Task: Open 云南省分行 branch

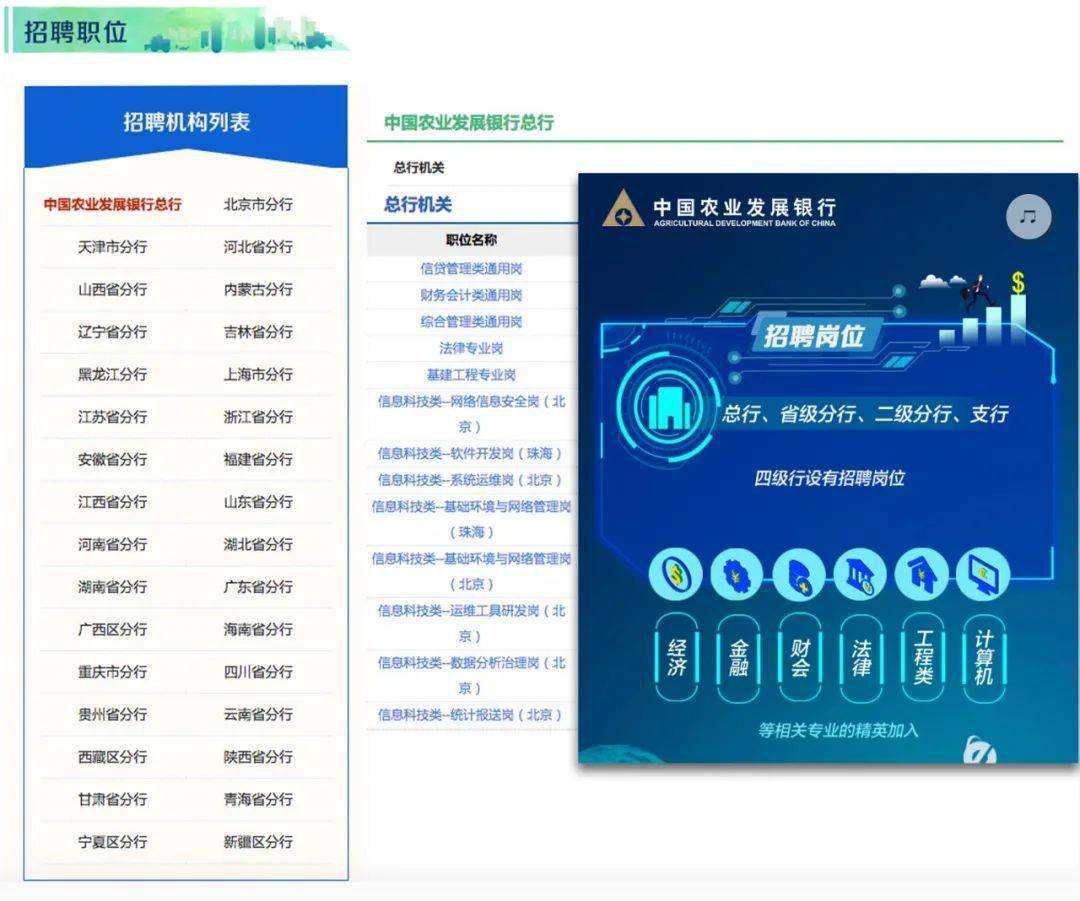Action: 258,714
